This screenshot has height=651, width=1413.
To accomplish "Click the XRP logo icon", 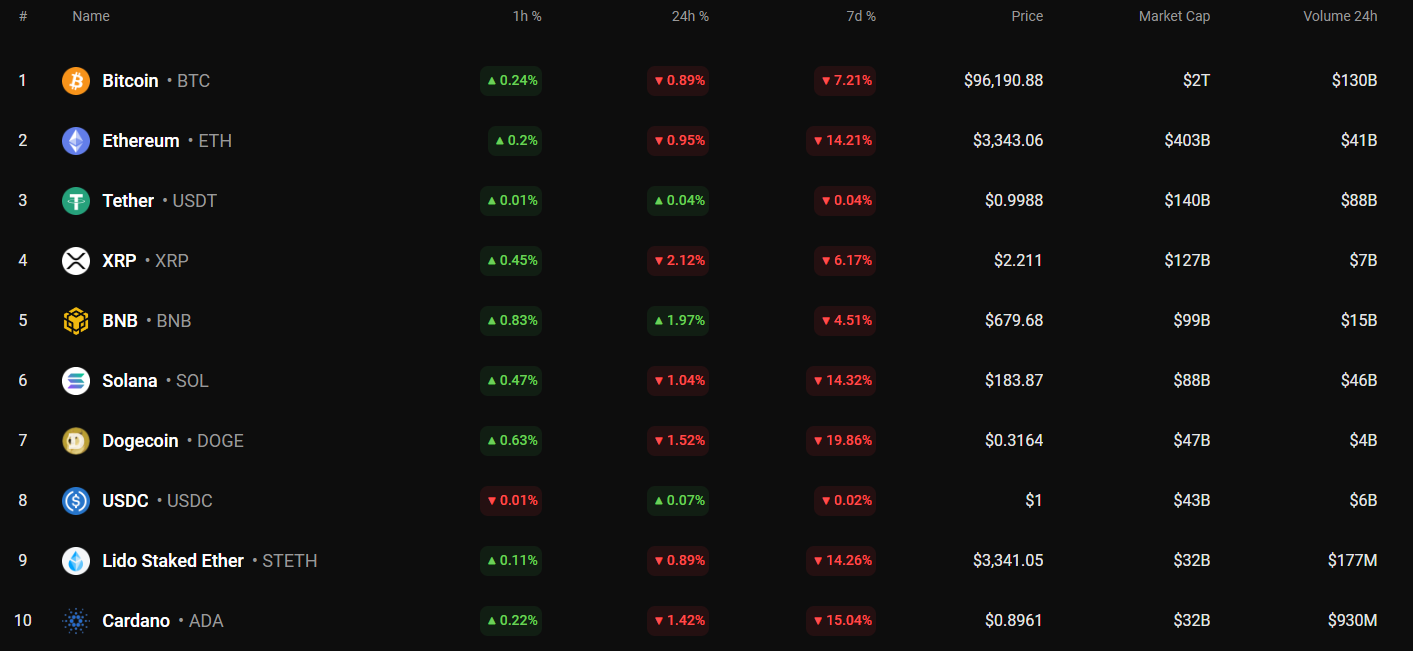I will (76, 261).
